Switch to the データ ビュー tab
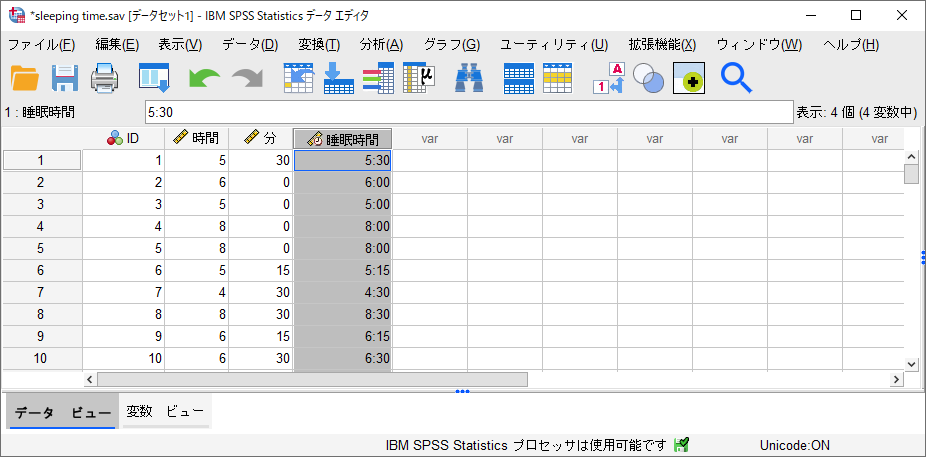The height and width of the screenshot is (457, 926). [61, 412]
